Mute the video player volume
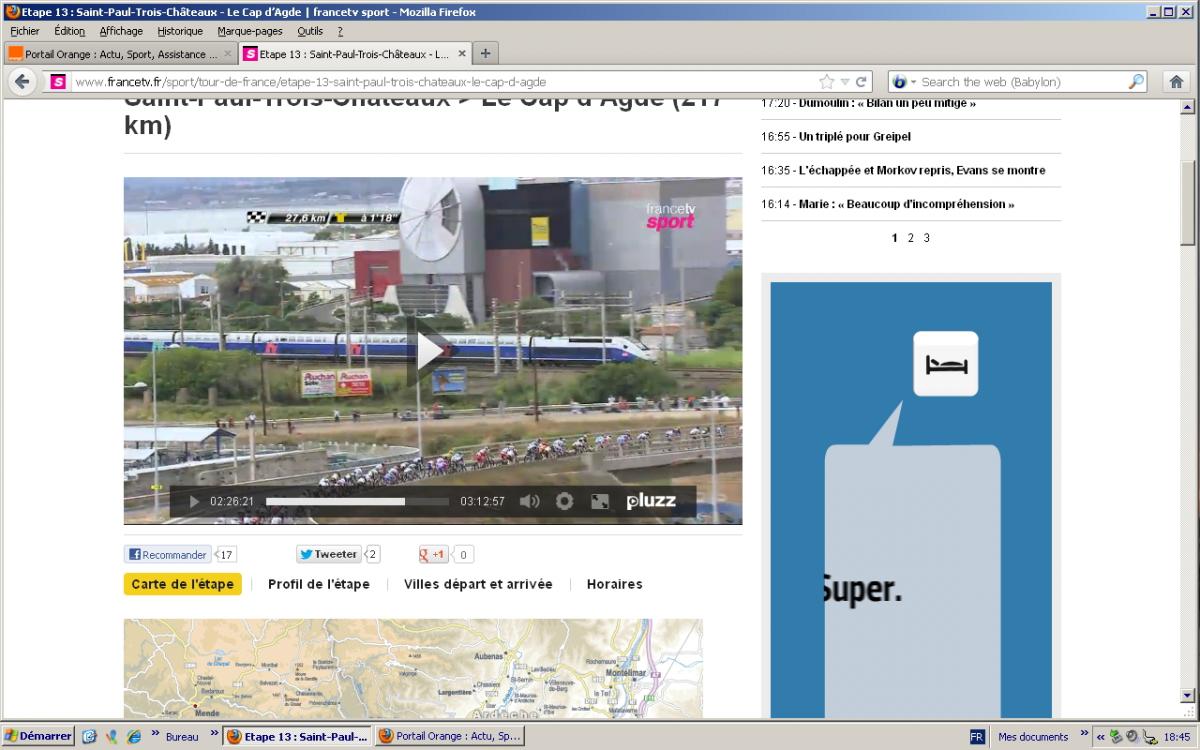 pos(529,502)
